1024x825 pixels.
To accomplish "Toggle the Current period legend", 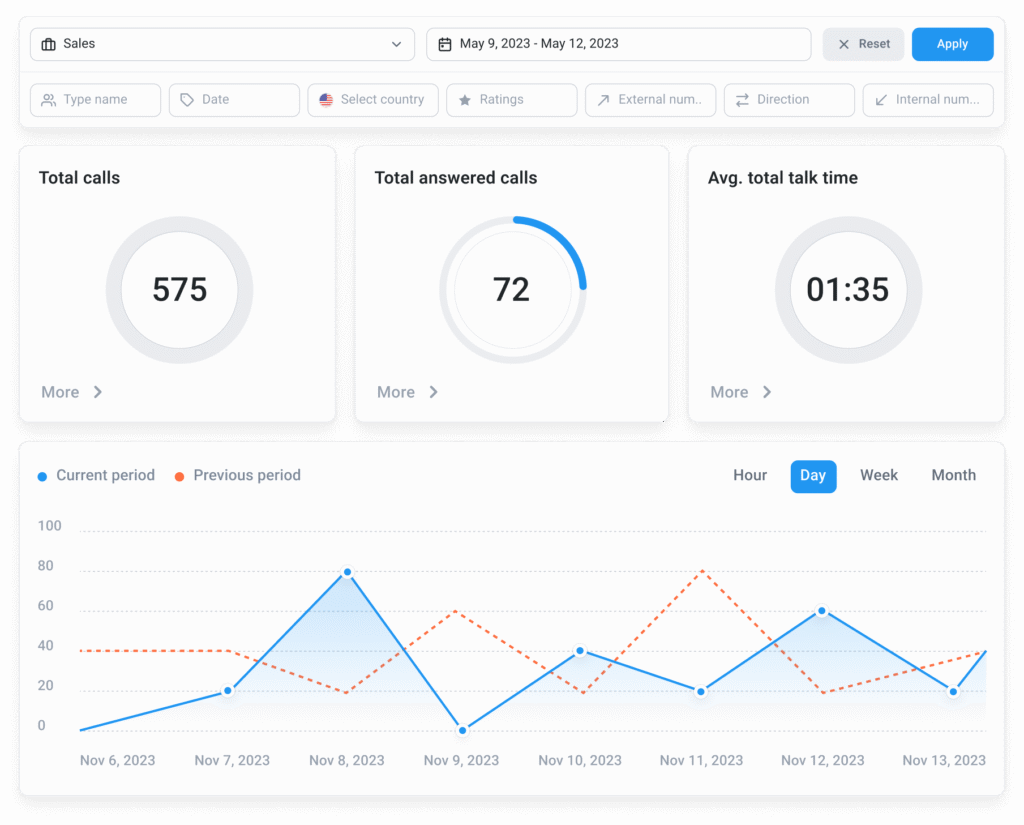I will click(x=95, y=475).
